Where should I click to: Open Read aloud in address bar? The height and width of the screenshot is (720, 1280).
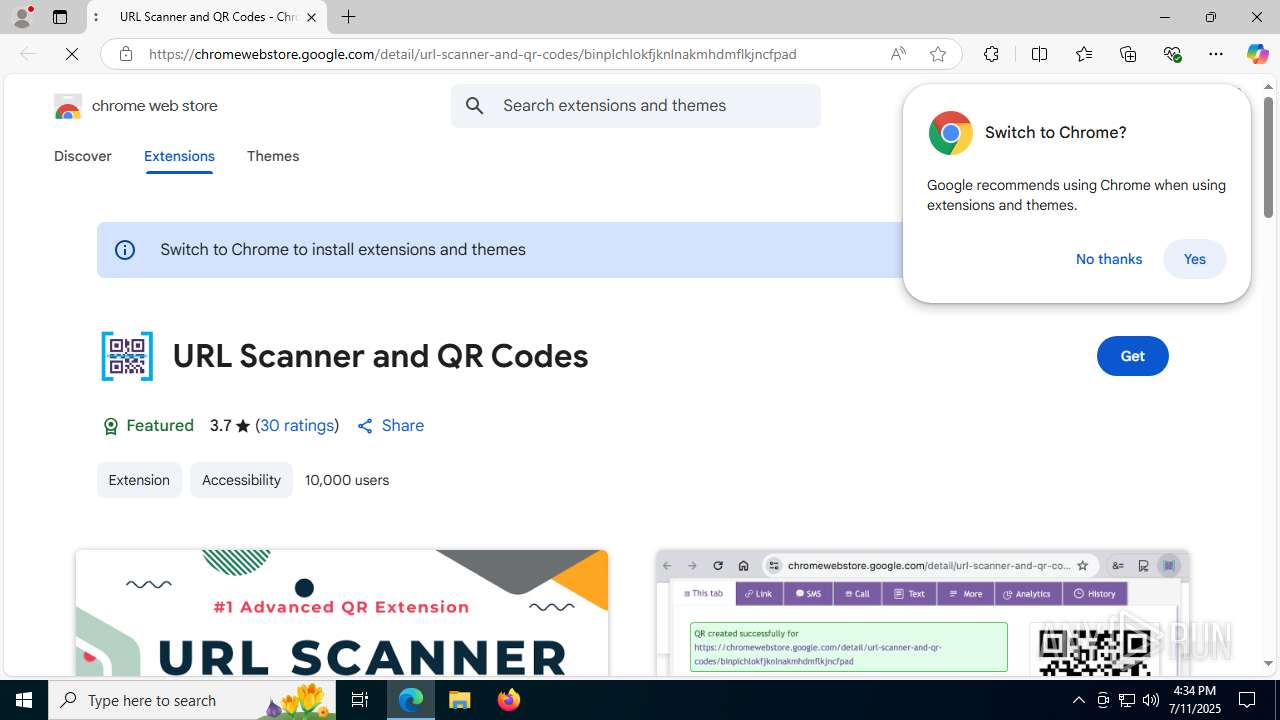click(x=898, y=54)
